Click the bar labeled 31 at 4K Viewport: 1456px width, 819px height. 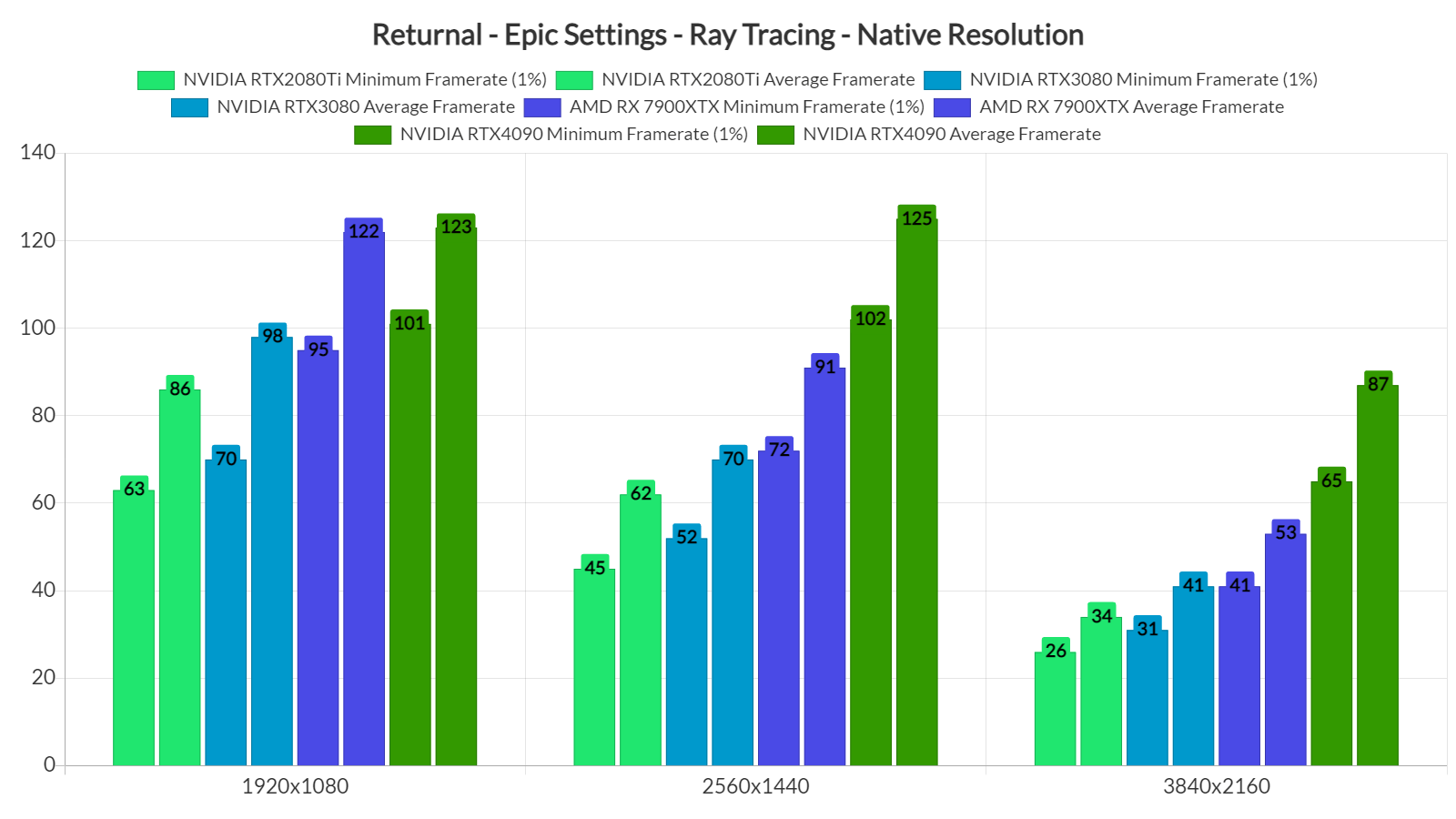(1148, 698)
